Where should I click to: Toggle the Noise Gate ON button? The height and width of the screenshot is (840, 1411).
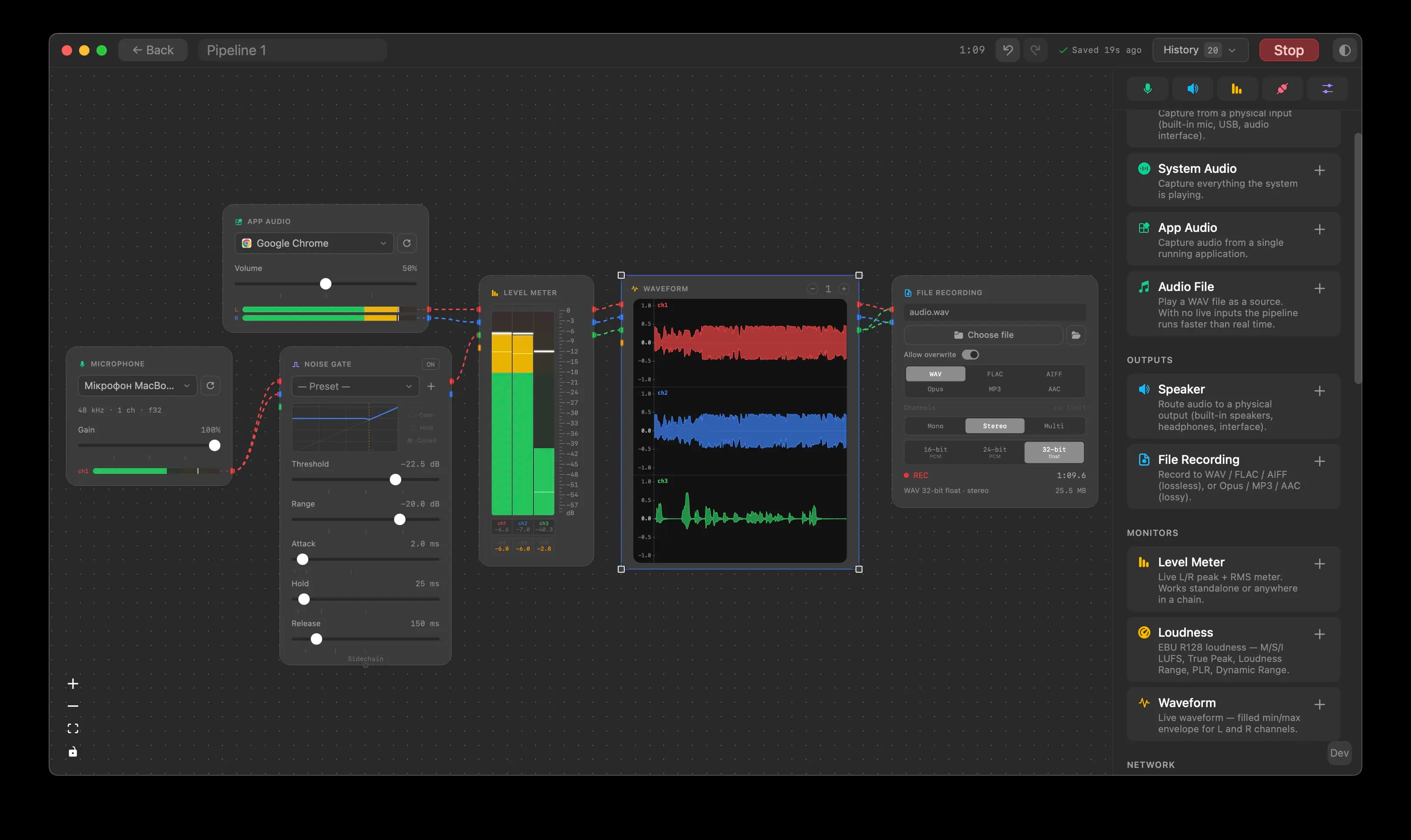[431, 364]
